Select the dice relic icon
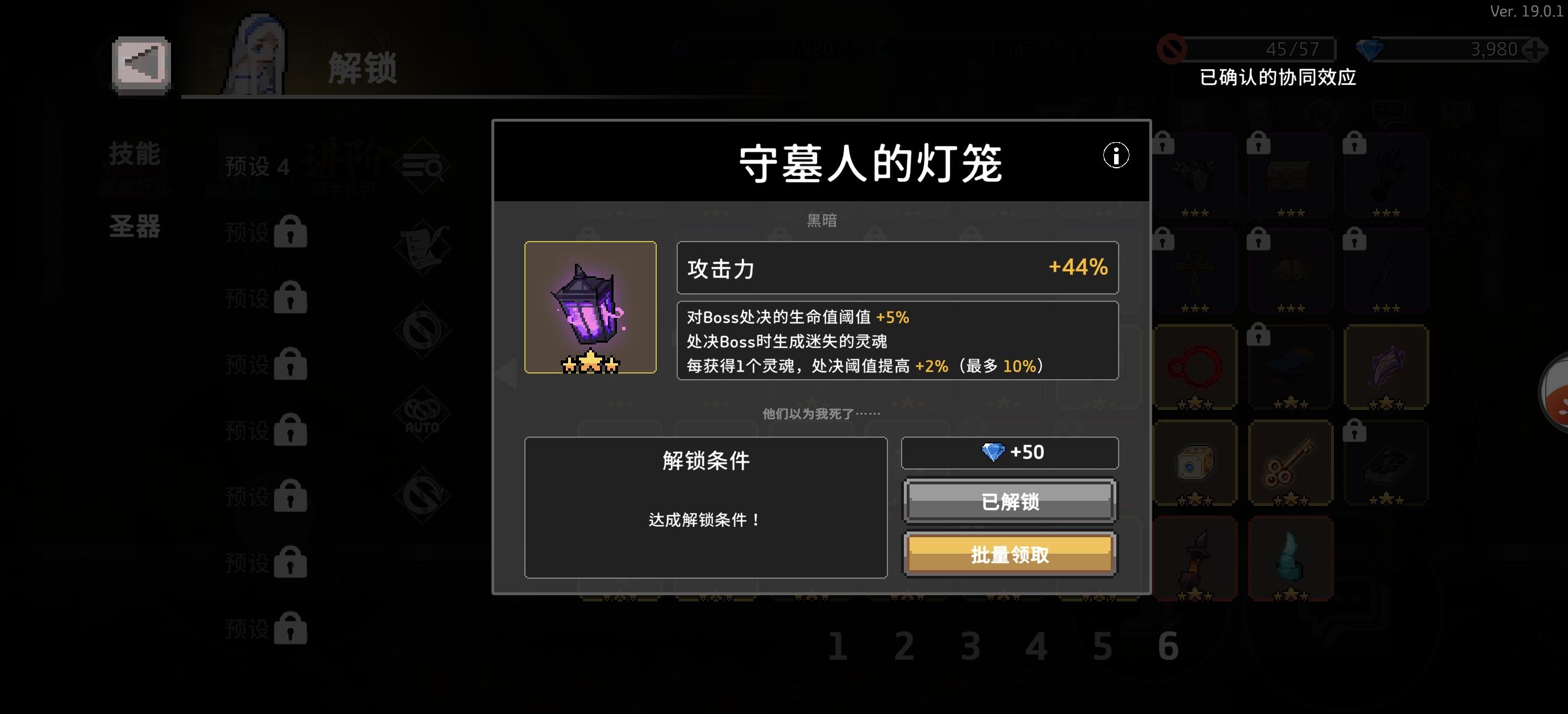Viewport: 1568px width, 714px height. click(1194, 463)
